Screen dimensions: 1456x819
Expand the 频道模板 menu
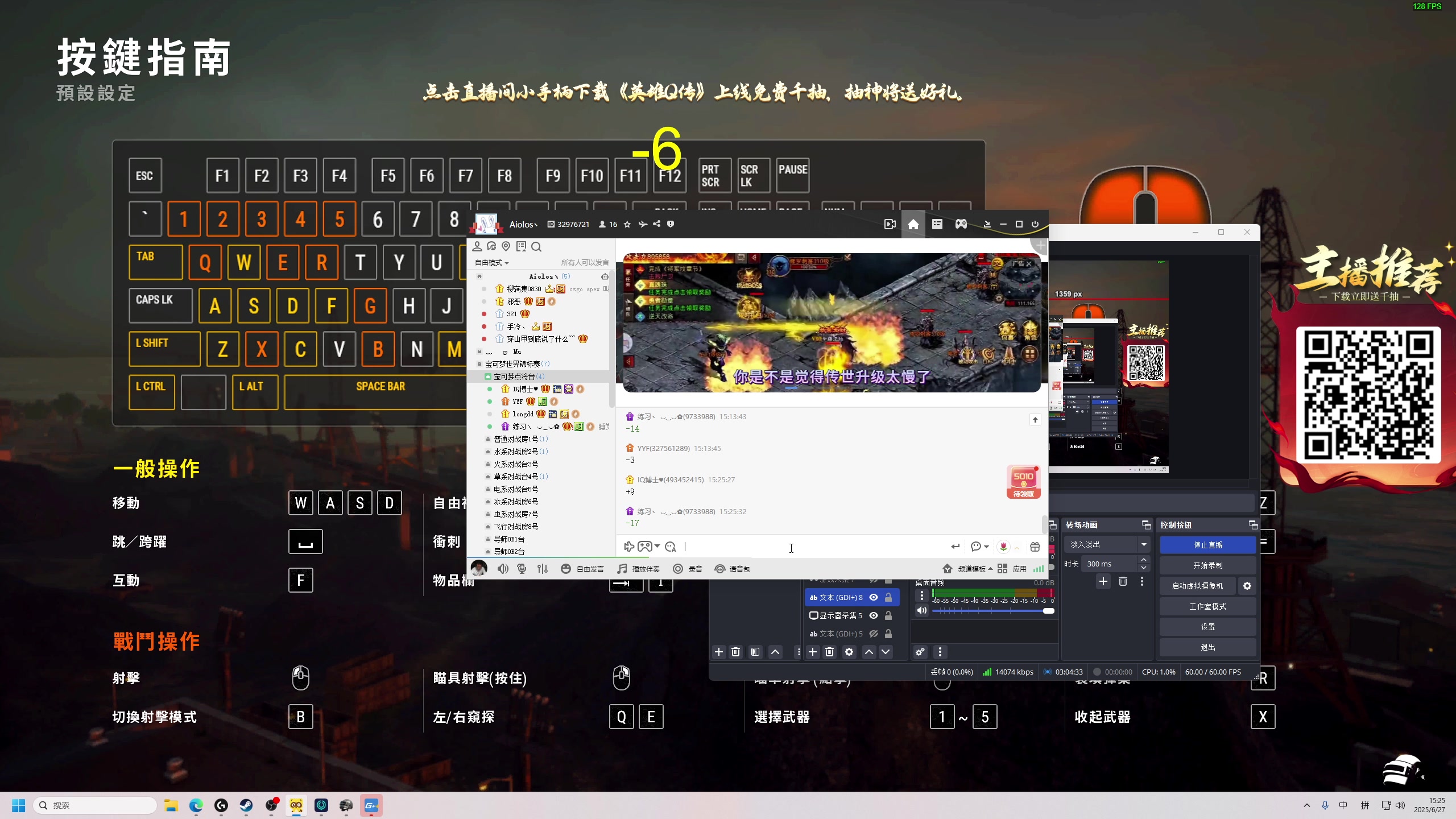[x=967, y=569]
